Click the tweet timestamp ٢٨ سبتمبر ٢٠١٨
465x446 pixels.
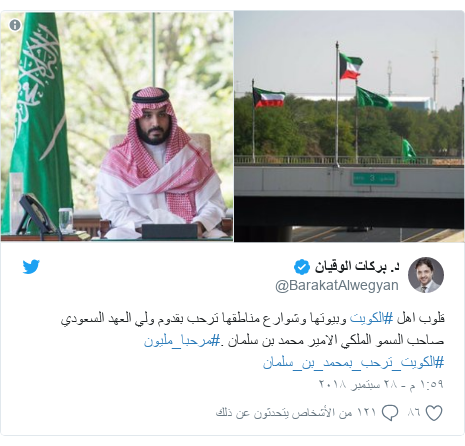(x=381, y=384)
